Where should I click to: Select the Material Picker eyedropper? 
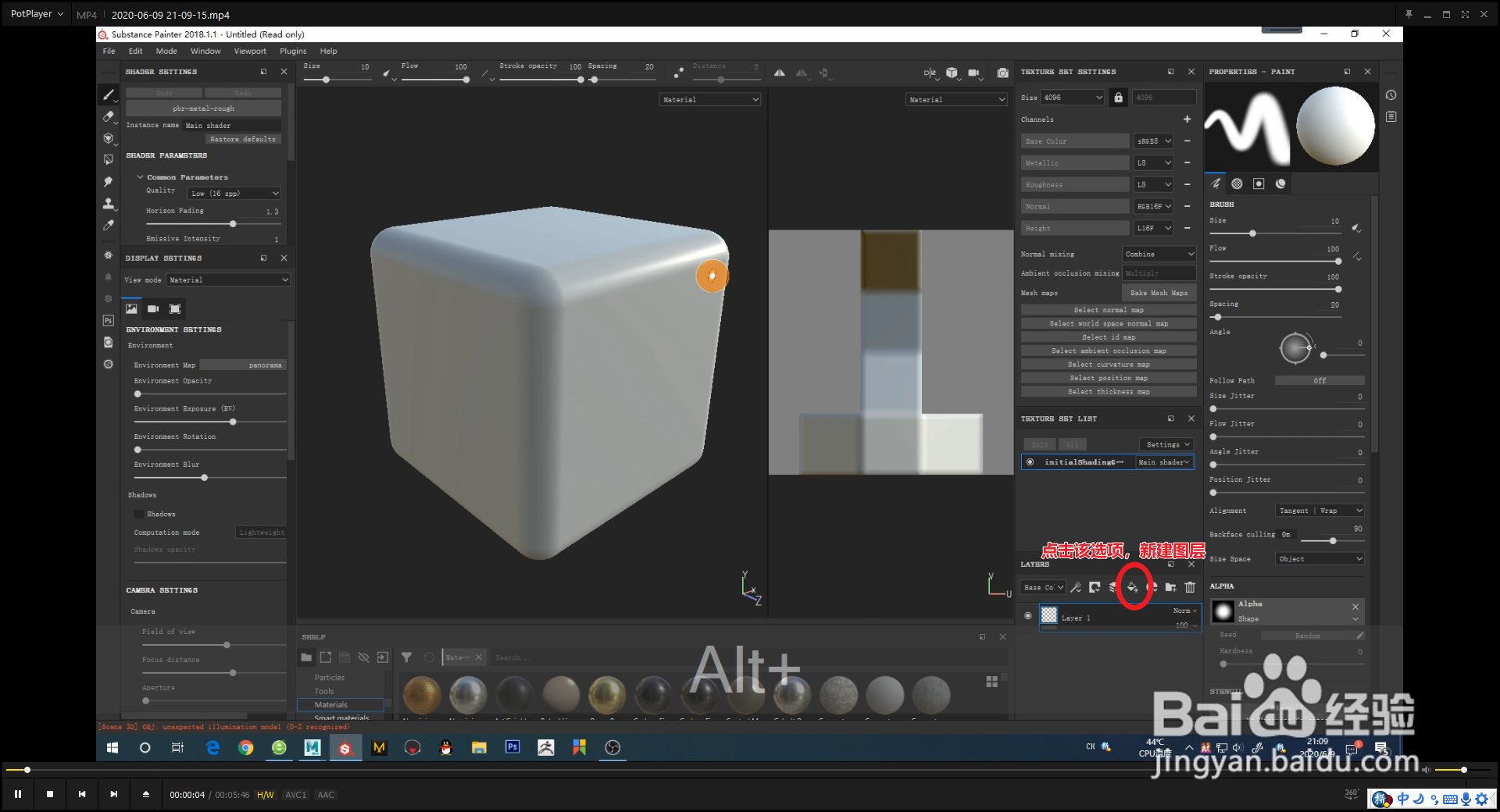[x=109, y=225]
